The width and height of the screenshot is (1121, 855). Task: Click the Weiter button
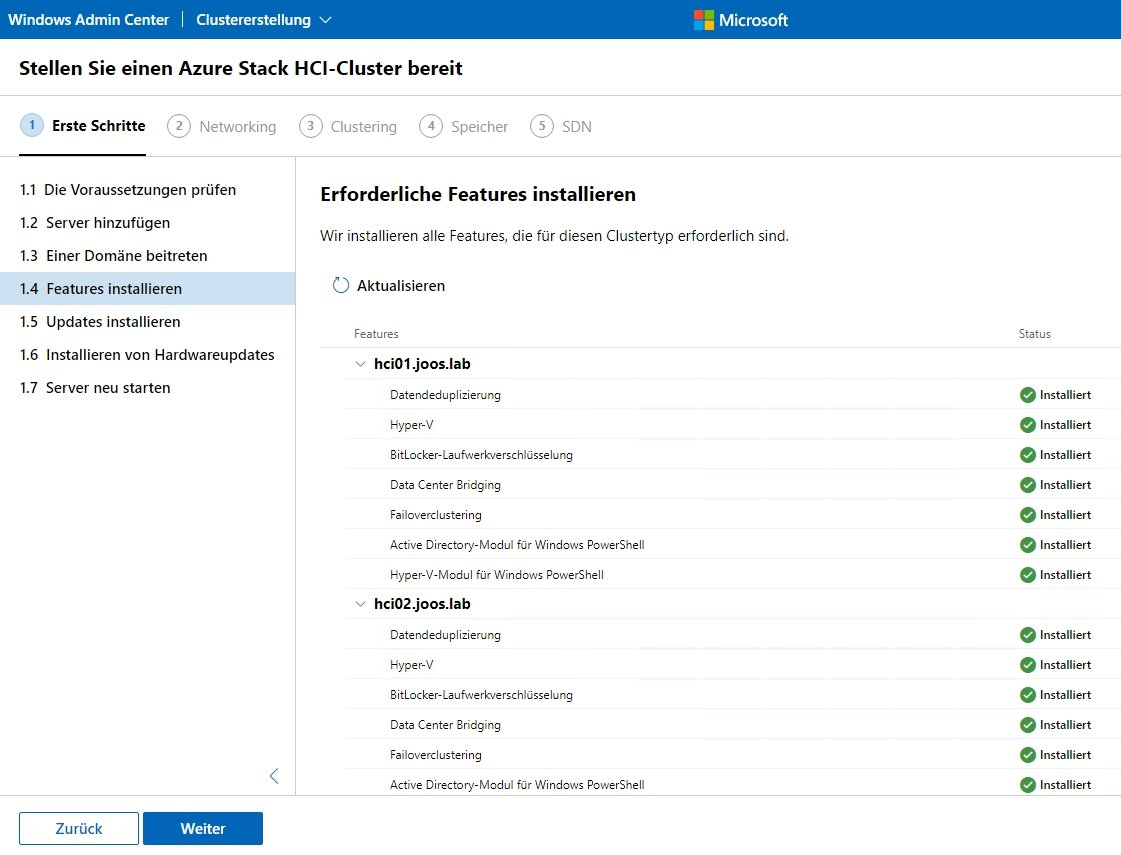[202, 828]
